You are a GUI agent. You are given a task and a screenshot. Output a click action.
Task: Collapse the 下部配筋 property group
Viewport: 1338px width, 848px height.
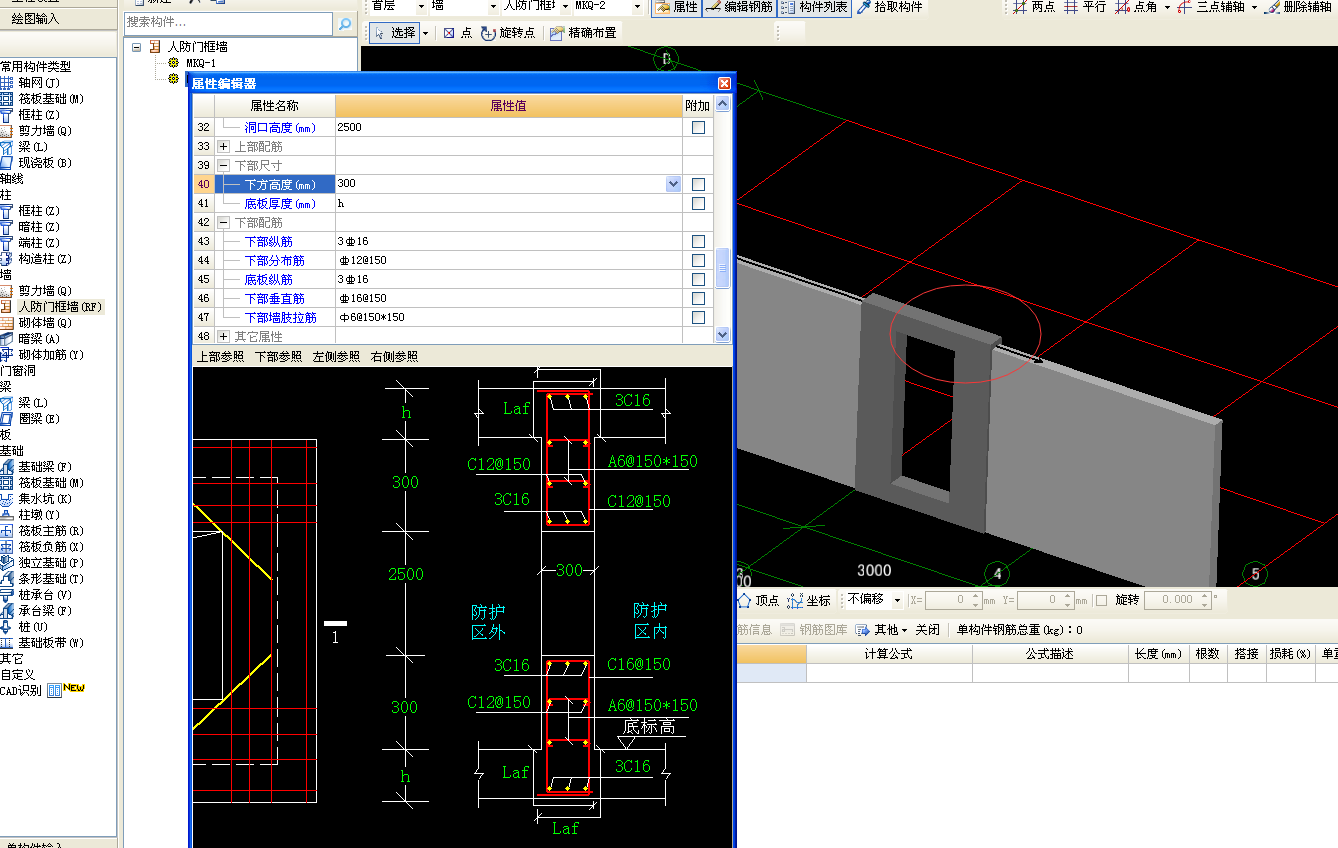coord(224,222)
